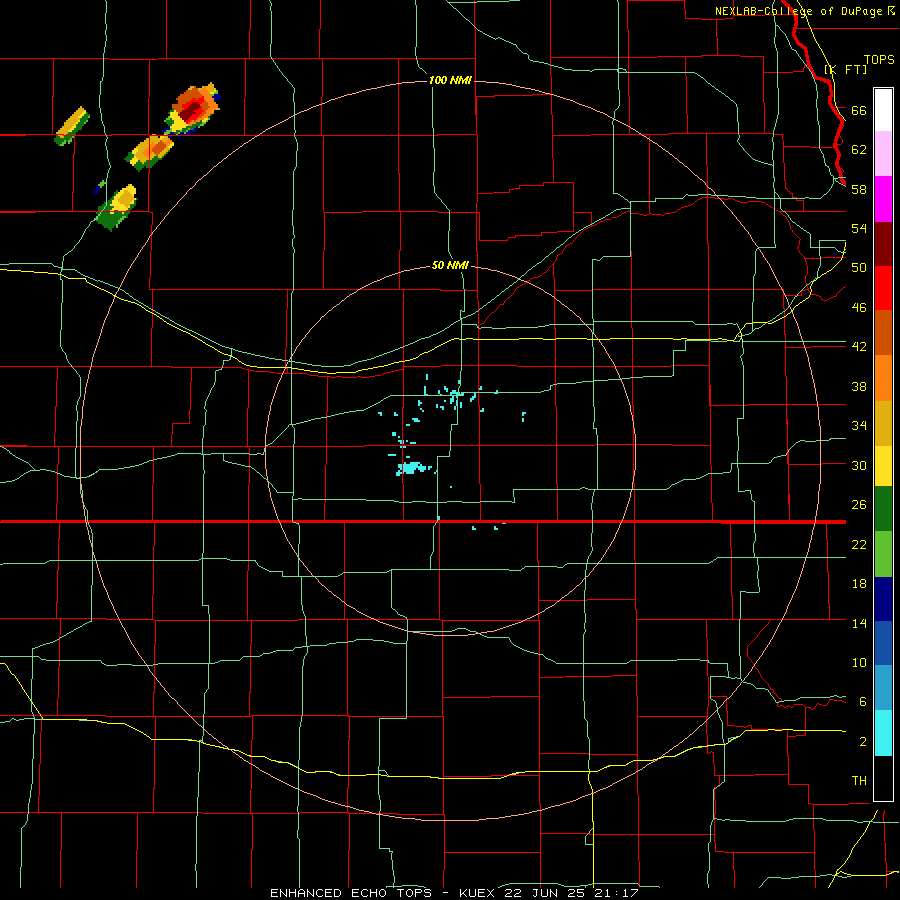The height and width of the screenshot is (900, 900).
Task: Click the legend value 14
Action: click(859, 623)
